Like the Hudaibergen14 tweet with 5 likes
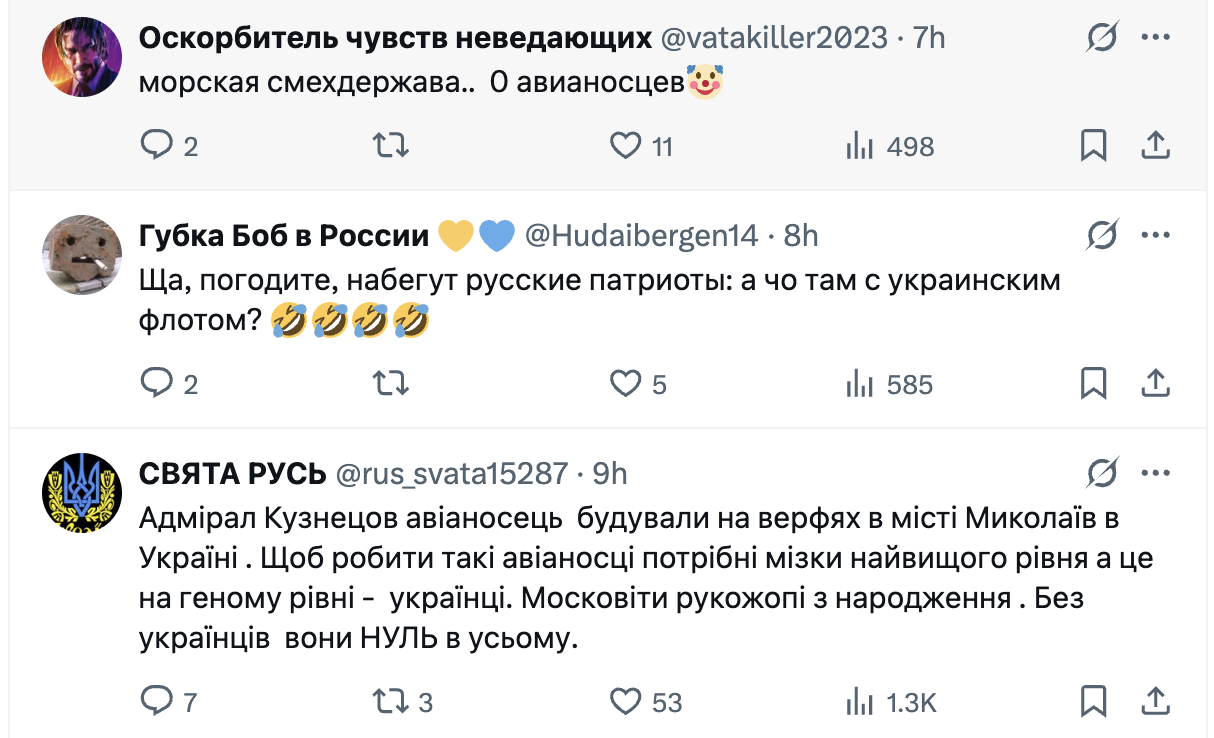 626,383
